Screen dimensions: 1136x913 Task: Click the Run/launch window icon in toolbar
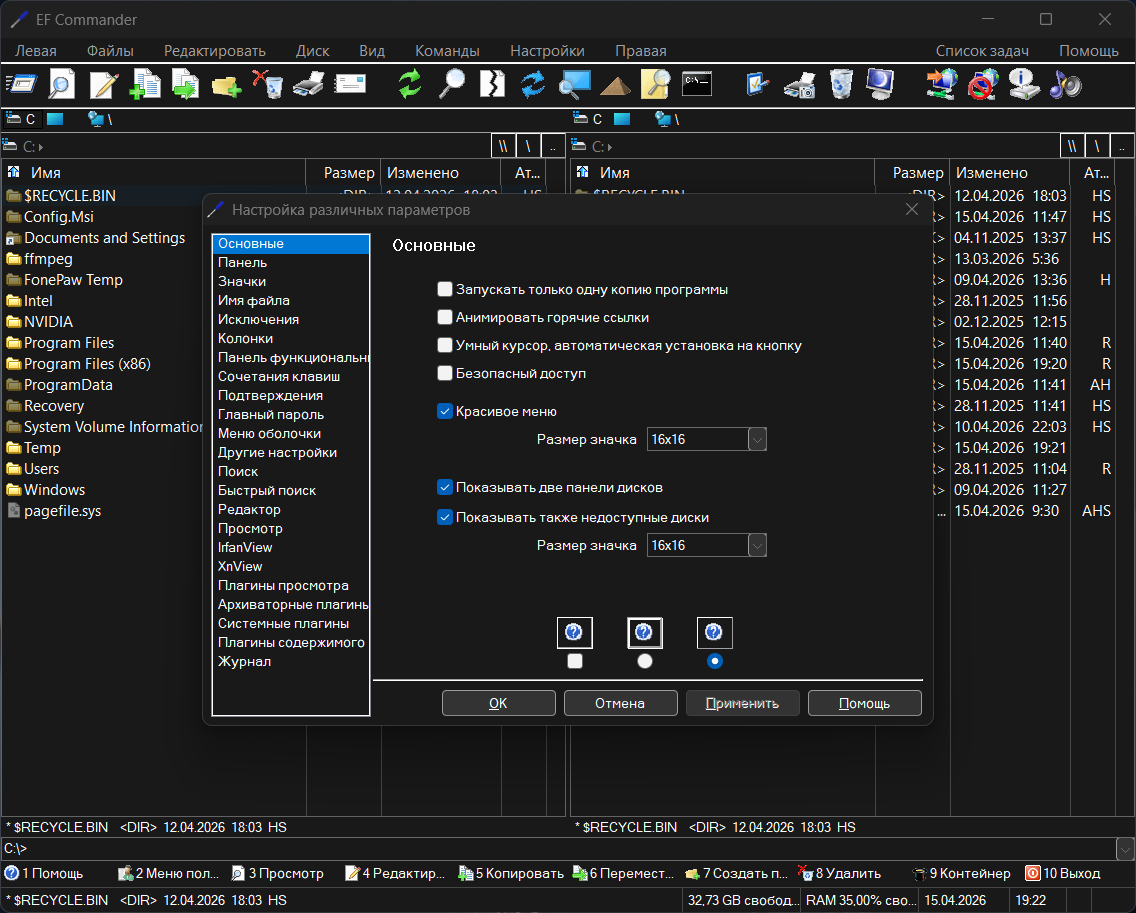click(x=21, y=84)
